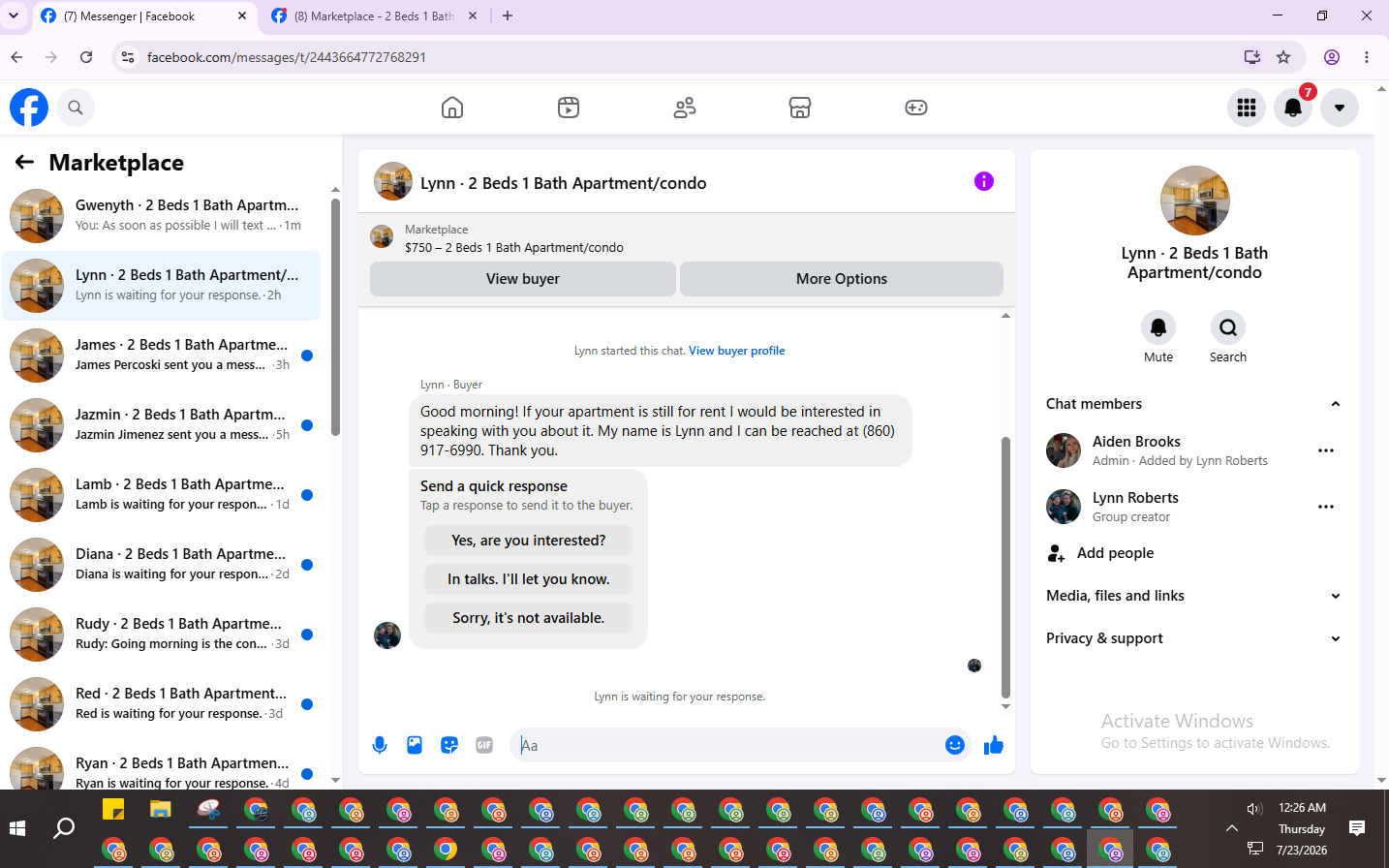Click the Mute bell in chat details
This screenshot has height=868, width=1389.
[x=1158, y=327]
